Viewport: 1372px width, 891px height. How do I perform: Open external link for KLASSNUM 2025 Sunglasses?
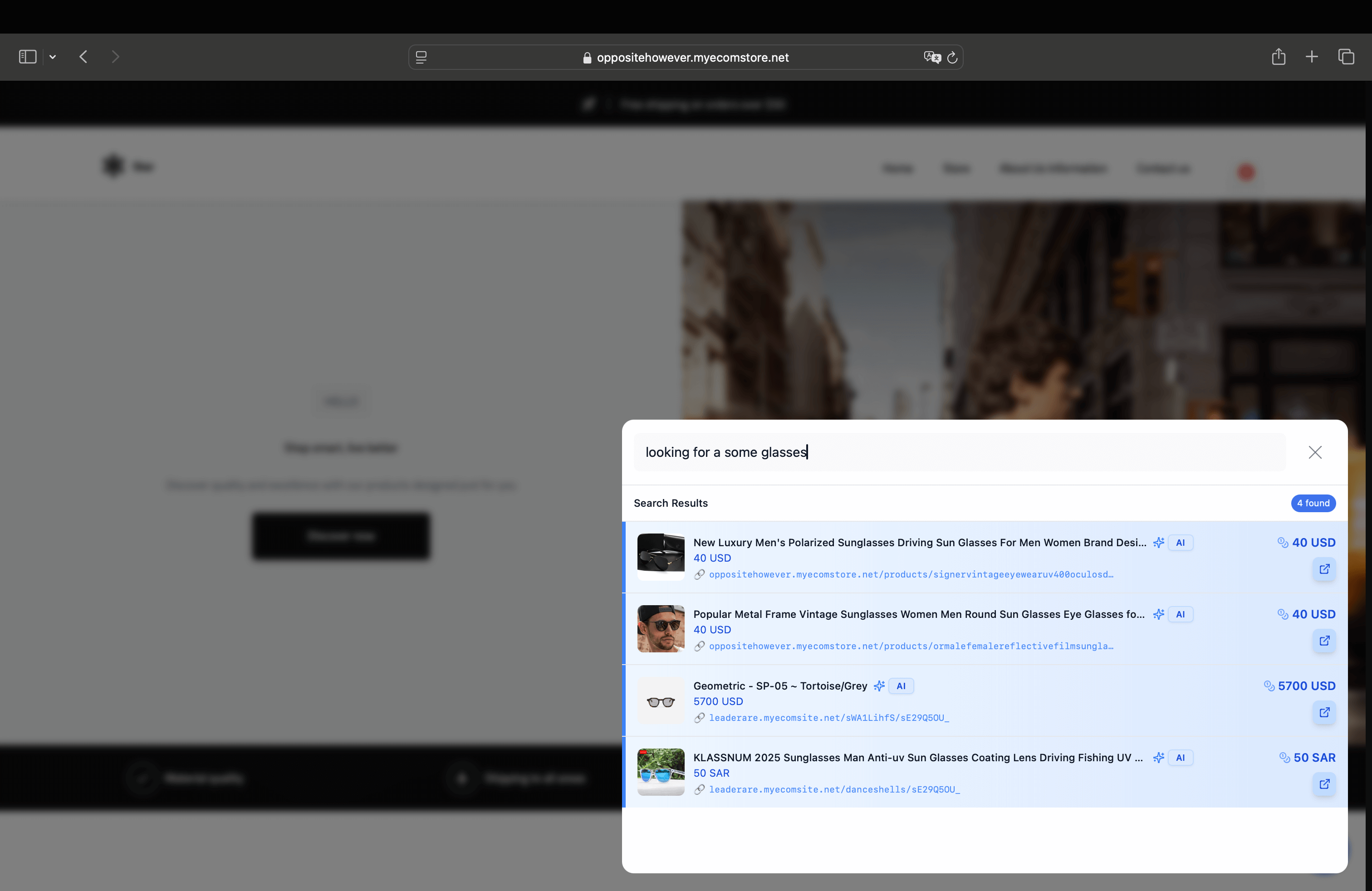(1324, 784)
